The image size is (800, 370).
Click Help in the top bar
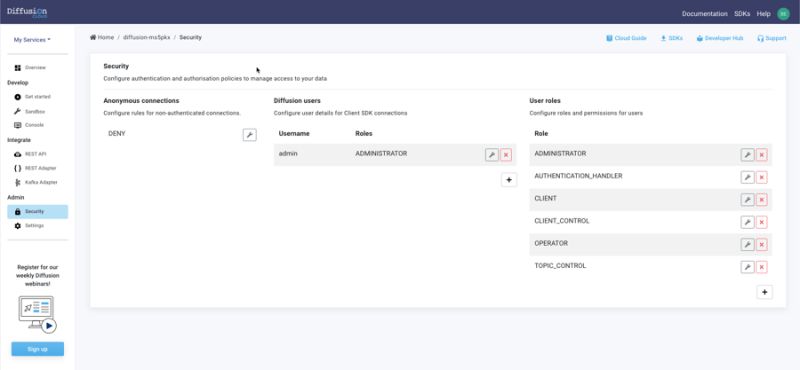(764, 14)
